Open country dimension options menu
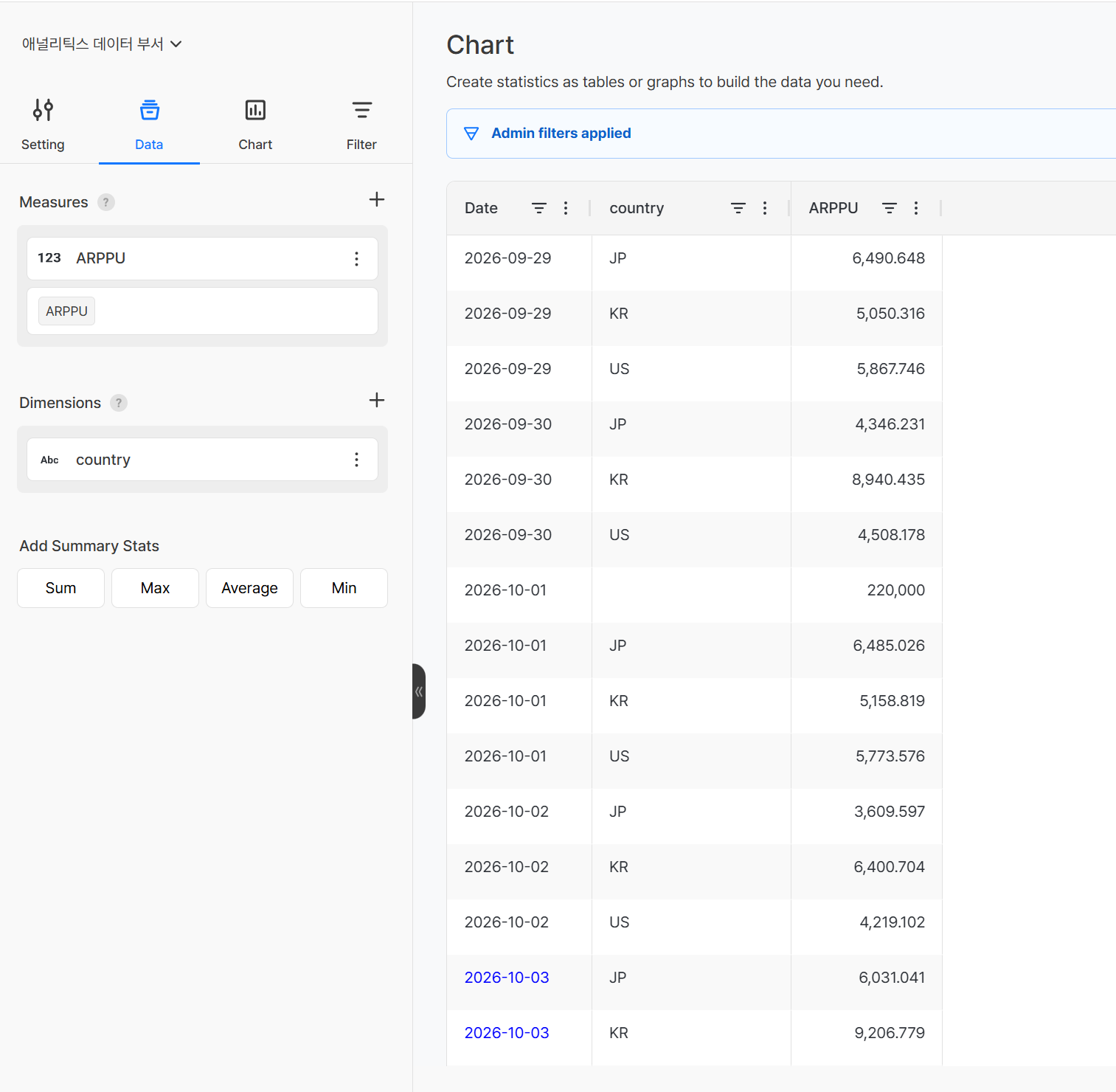This screenshot has height=1092, width=1116. pos(356,460)
